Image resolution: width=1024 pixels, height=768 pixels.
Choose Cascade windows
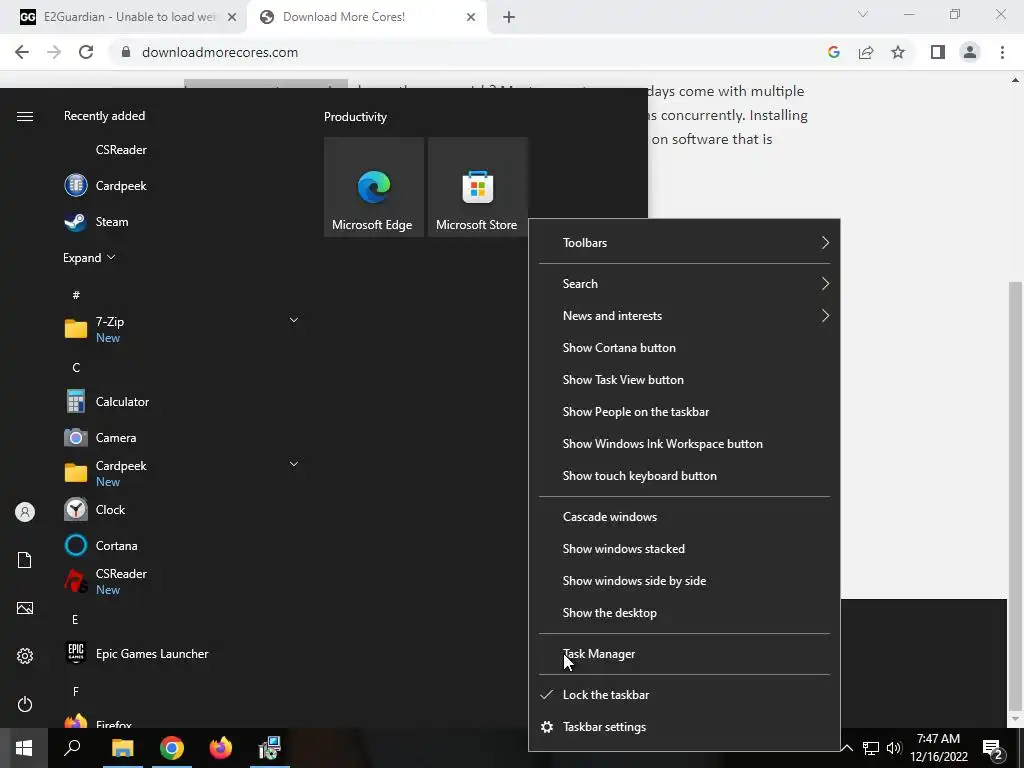684,517
